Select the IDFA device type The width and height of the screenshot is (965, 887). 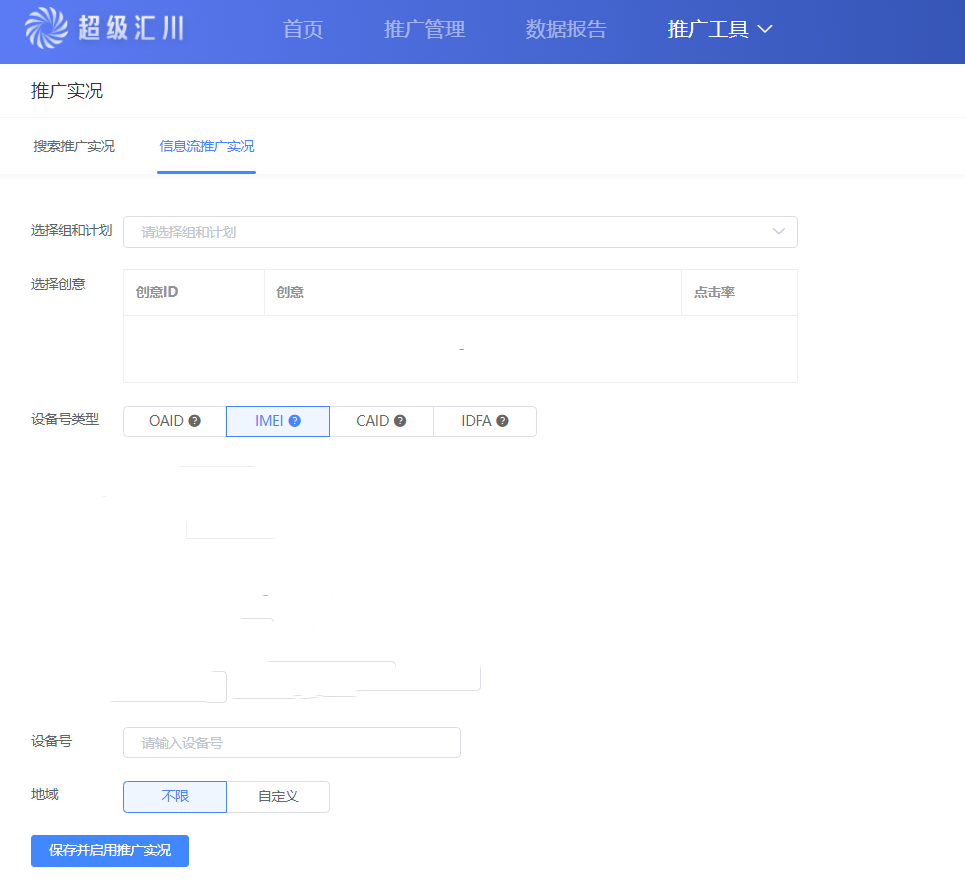[485, 421]
